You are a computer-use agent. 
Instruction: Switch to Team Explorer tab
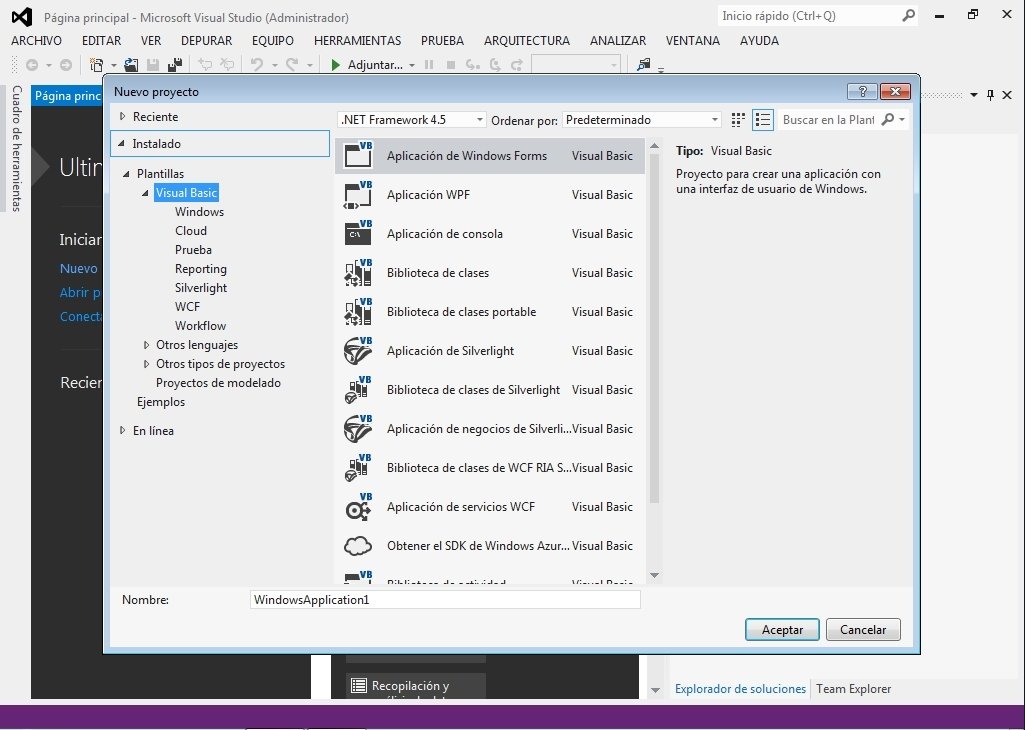point(853,689)
